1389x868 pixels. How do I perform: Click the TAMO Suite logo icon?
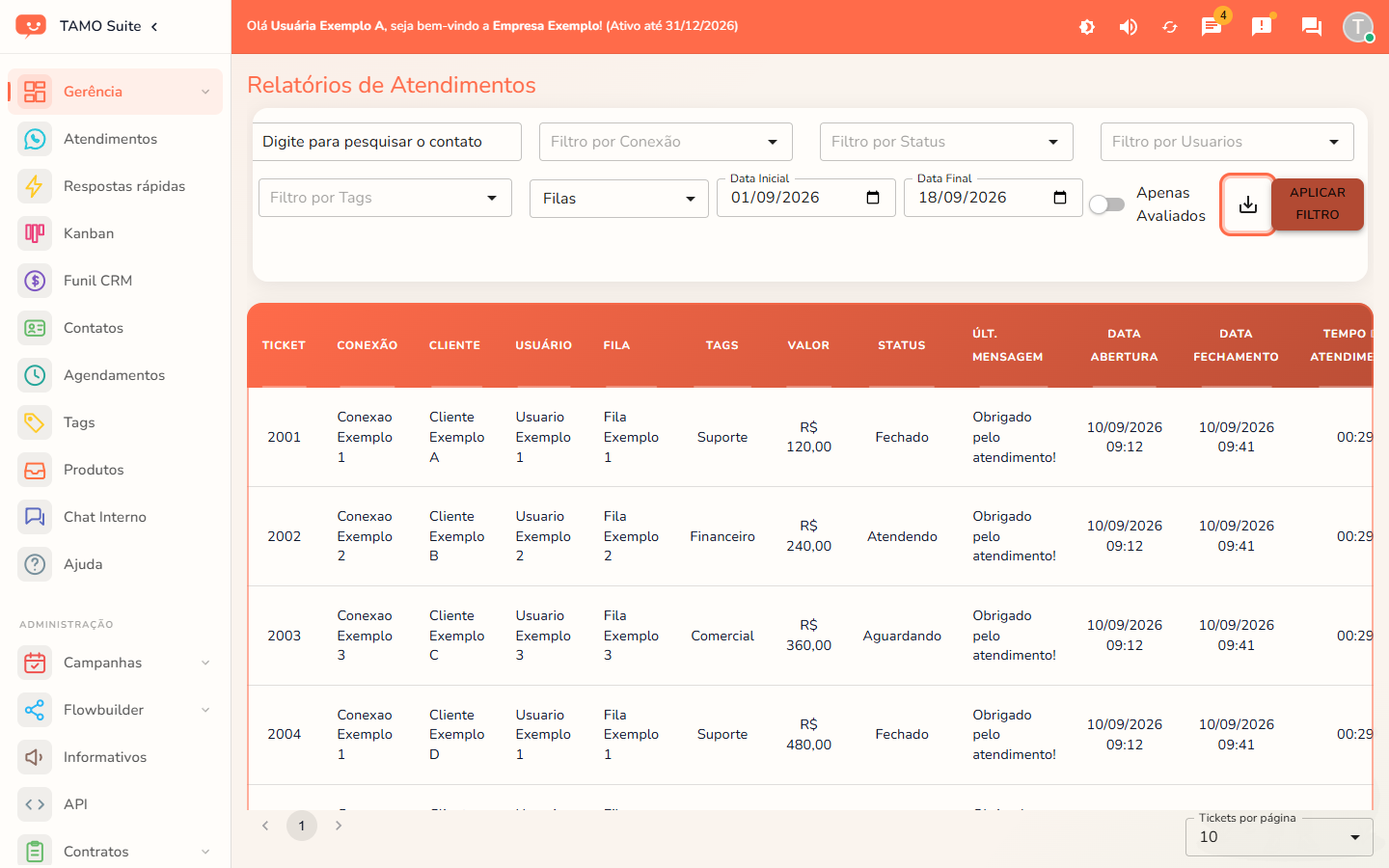pos(31,26)
